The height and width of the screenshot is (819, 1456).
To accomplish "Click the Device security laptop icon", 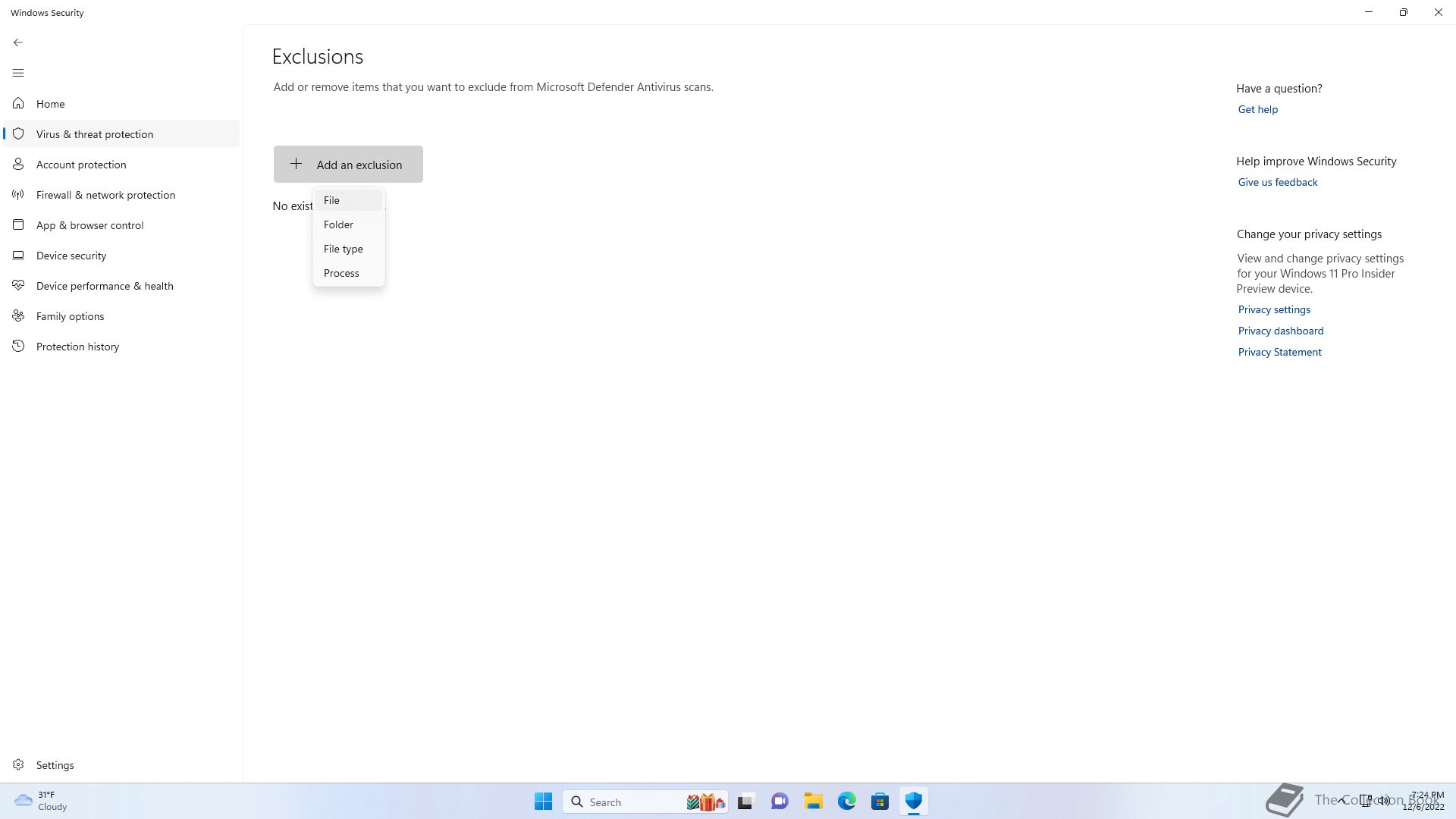I will pyautogui.click(x=18, y=255).
